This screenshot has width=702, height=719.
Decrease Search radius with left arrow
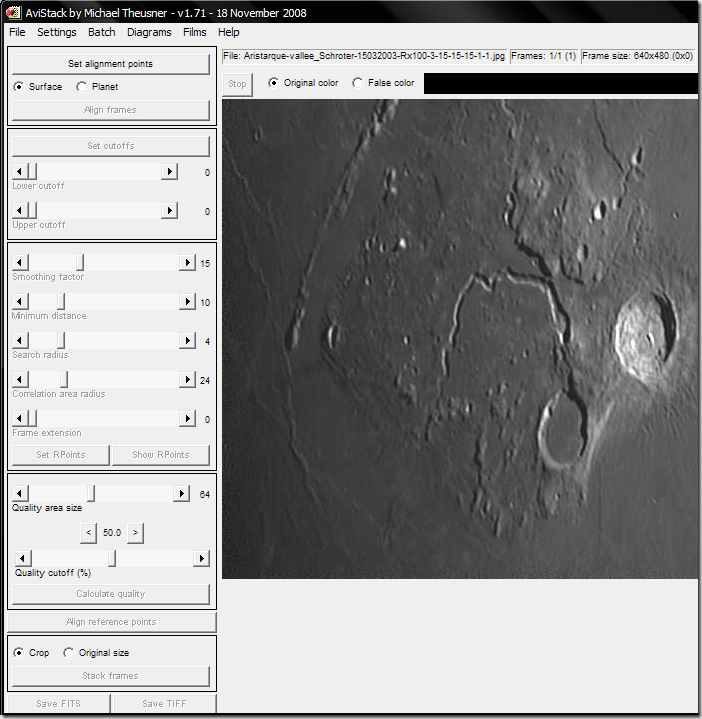tap(20, 341)
